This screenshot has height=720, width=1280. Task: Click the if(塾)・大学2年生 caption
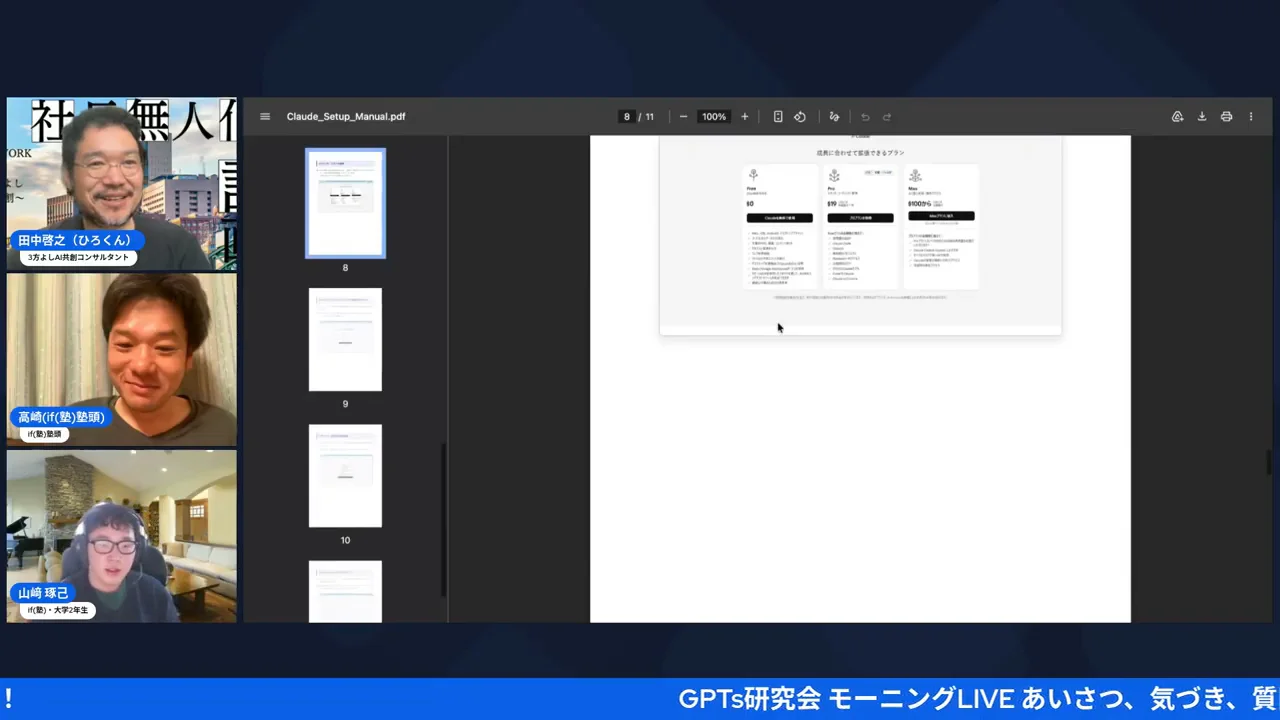pyautogui.click(x=58, y=610)
